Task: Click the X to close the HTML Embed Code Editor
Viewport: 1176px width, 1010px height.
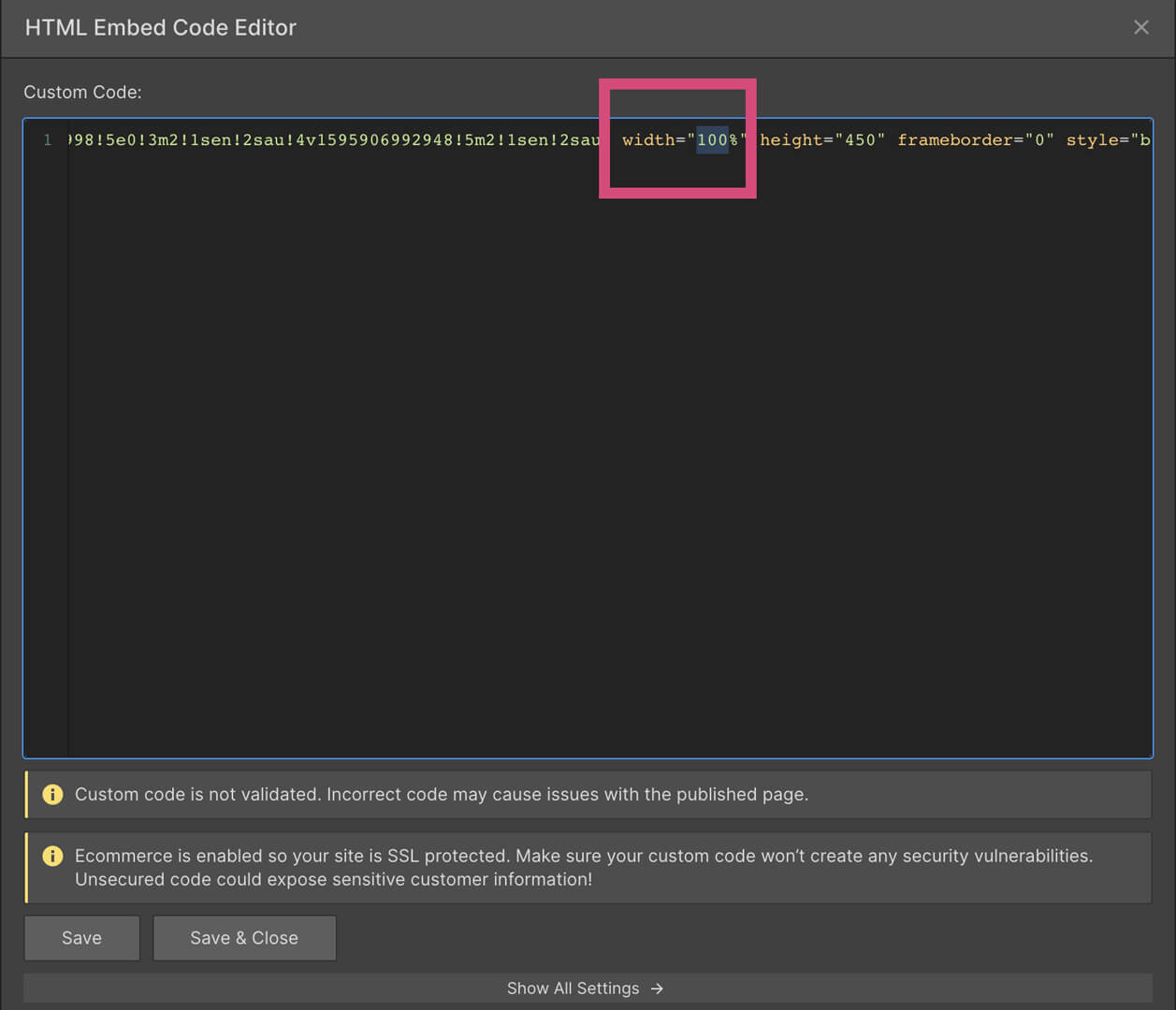Action: coord(1141,27)
